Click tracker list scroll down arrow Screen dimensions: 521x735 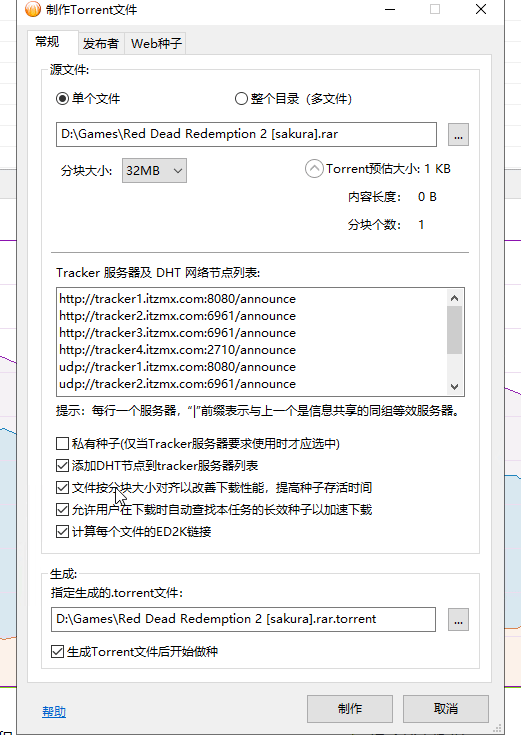pos(454,387)
